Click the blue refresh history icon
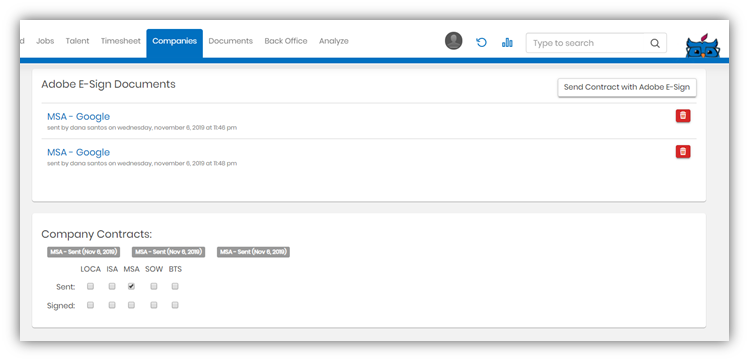The image size is (749, 361). coord(481,42)
